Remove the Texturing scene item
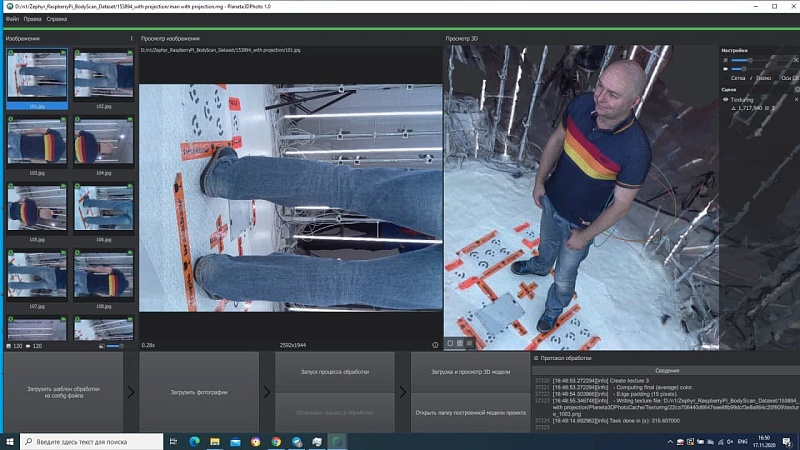 (x=796, y=100)
